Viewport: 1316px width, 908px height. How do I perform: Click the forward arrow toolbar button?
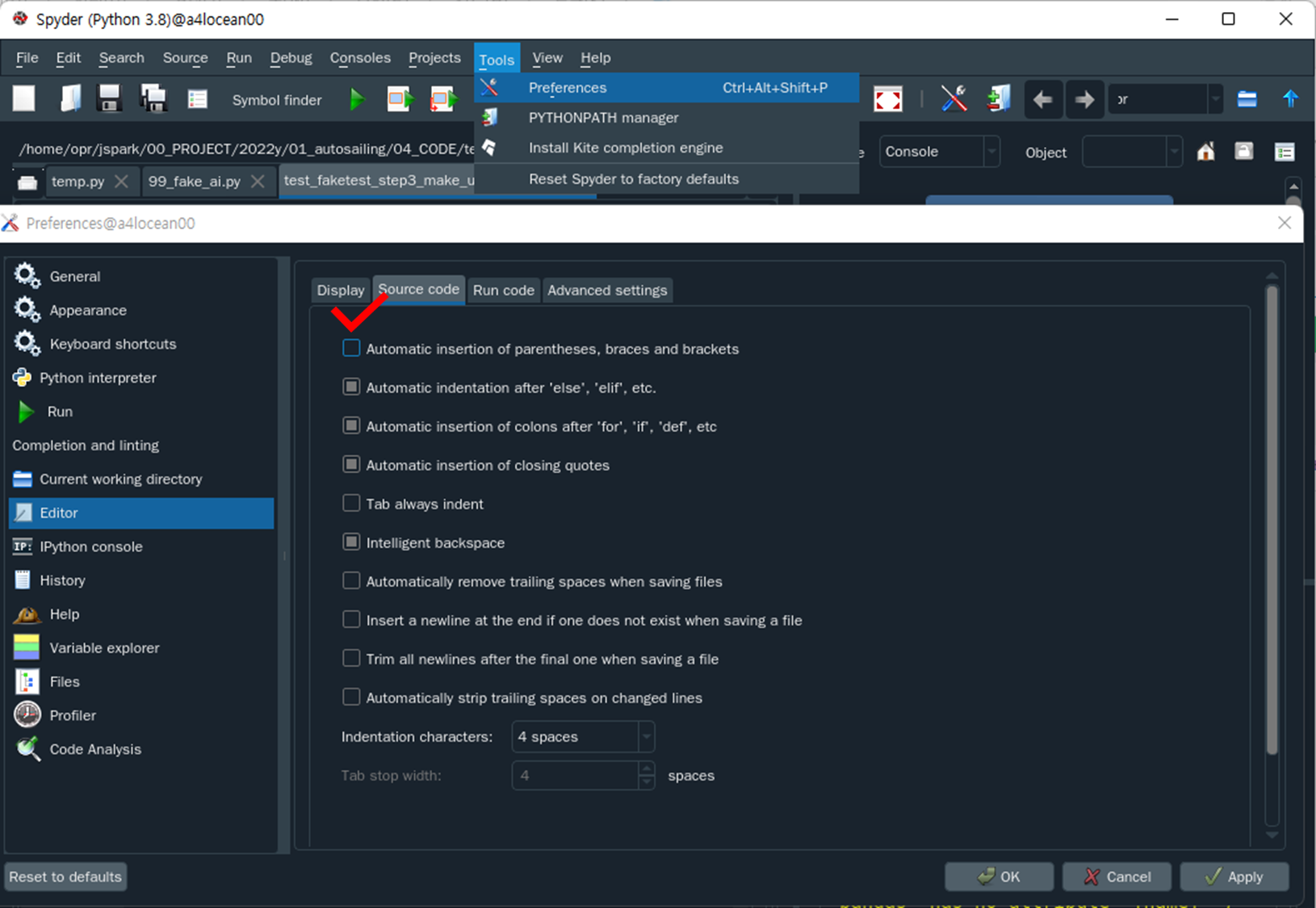click(1084, 99)
